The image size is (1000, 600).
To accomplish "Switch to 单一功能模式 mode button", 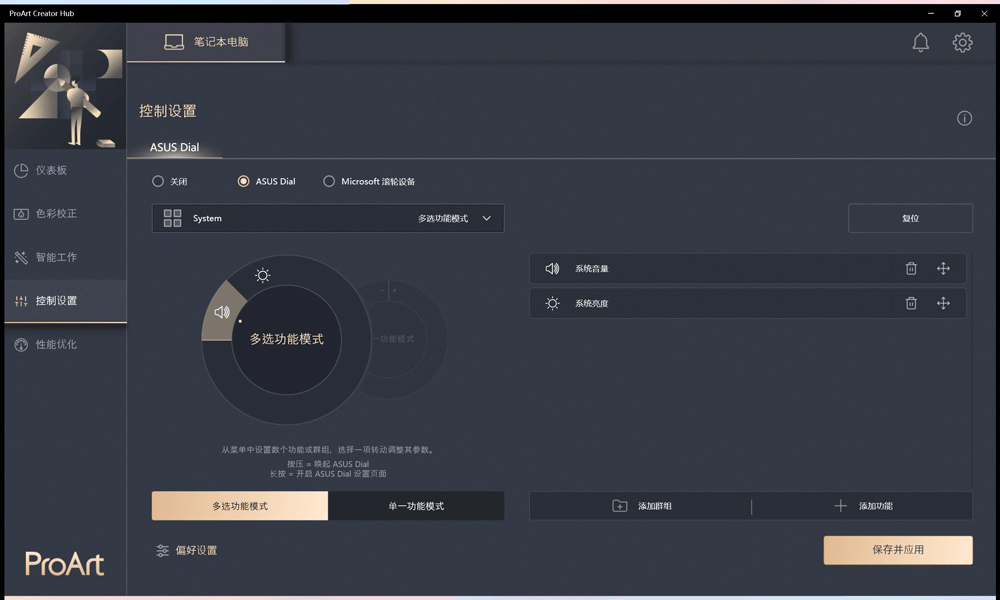I will pos(416,506).
